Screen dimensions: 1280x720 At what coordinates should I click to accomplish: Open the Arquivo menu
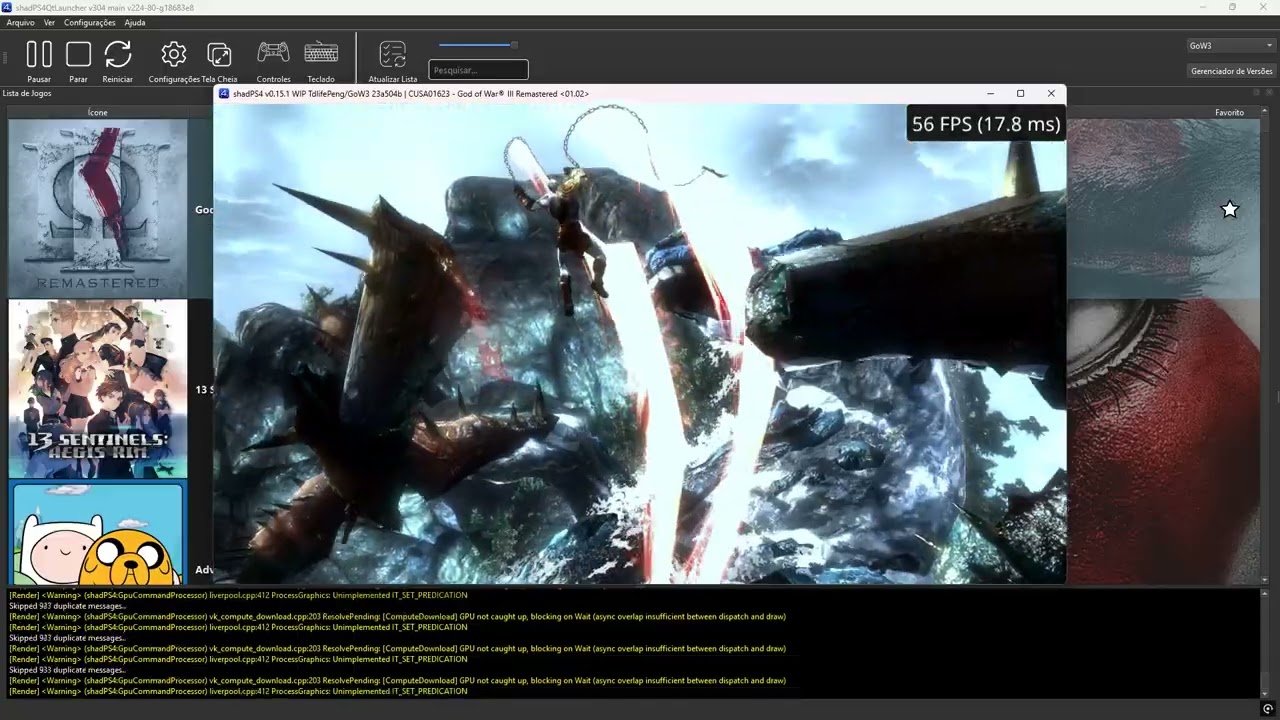(20, 22)
